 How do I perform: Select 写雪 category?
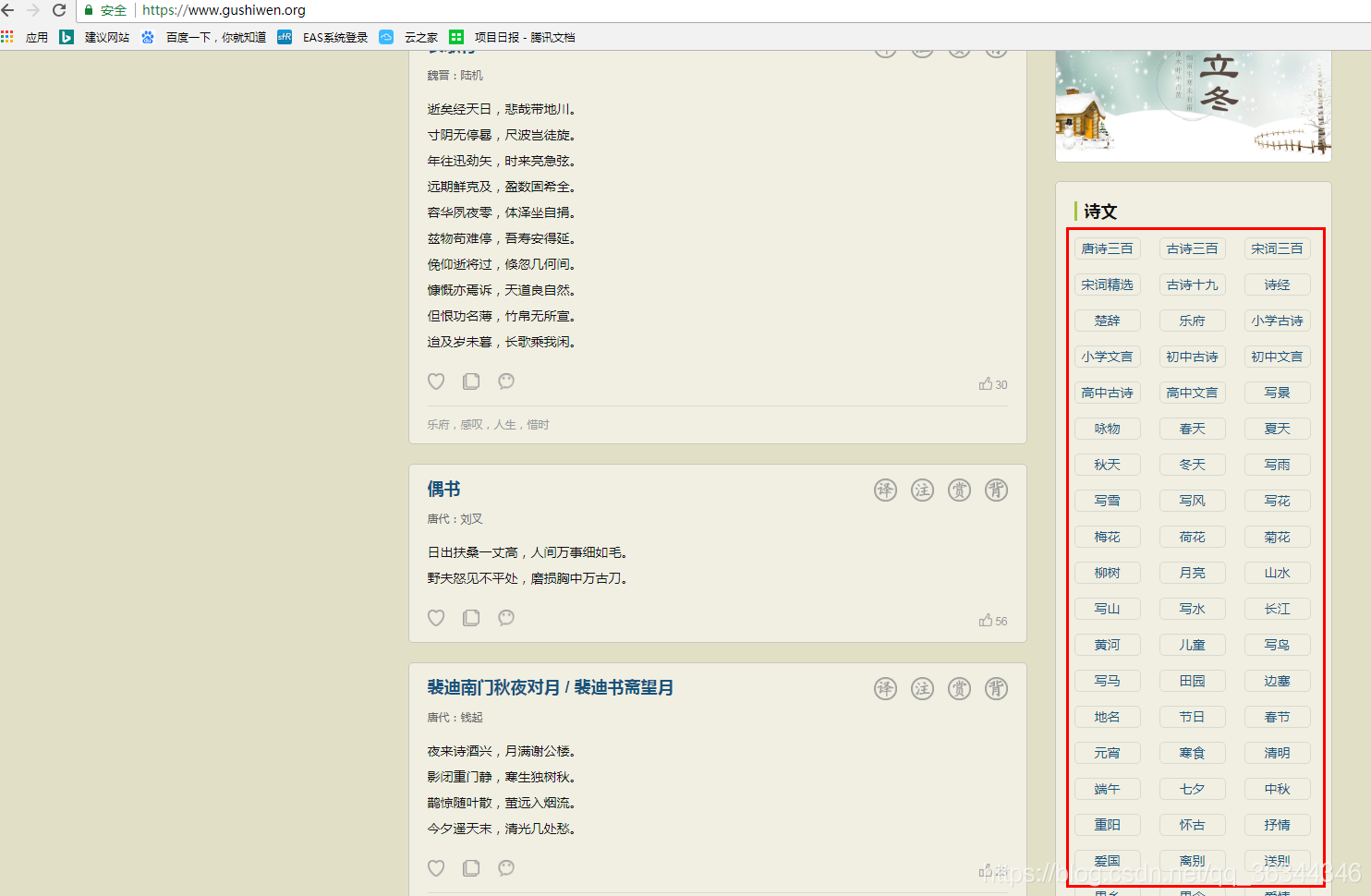coord(1108,501)
